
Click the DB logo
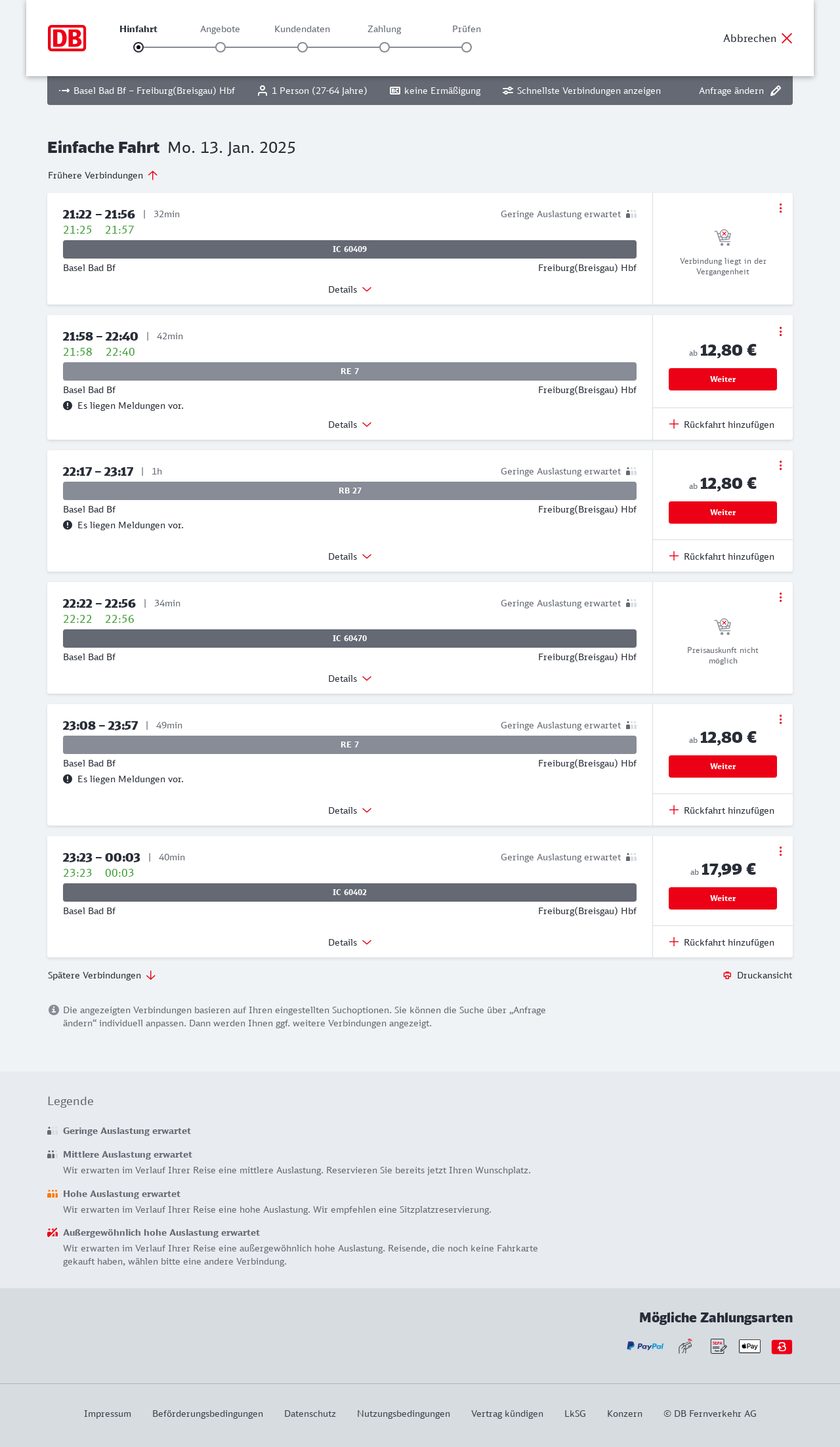[67, 38]
